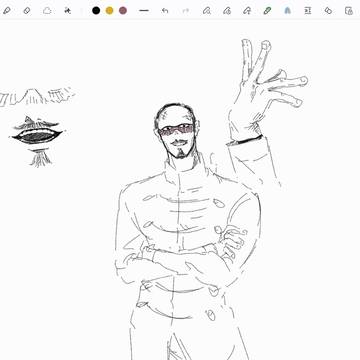Undo the last stroke
The image size is (360, 360).
coord(165,11)
